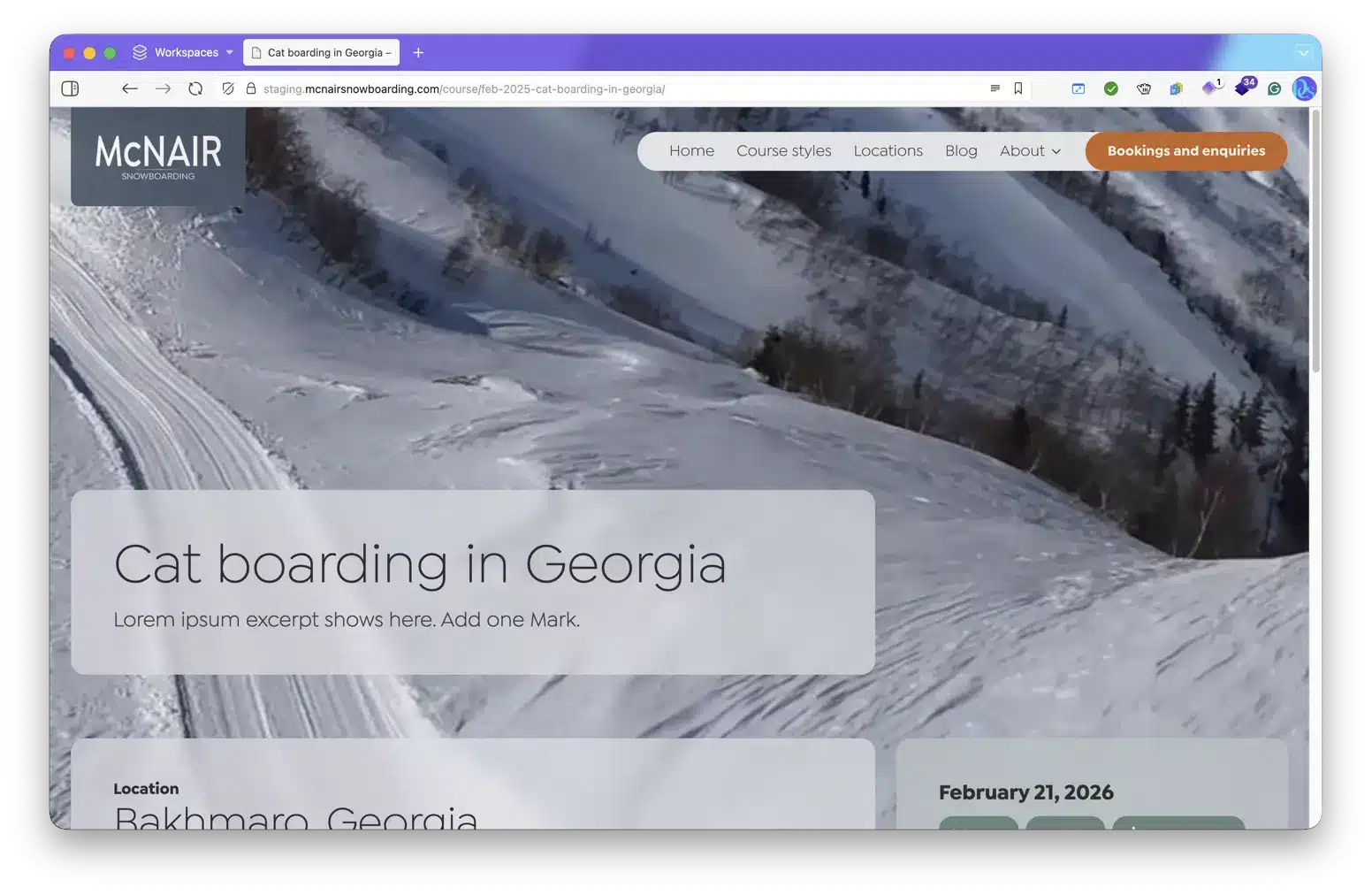Open Course styles from the navigation
The image size is (1372, 895).
click(x=783, y=151)
